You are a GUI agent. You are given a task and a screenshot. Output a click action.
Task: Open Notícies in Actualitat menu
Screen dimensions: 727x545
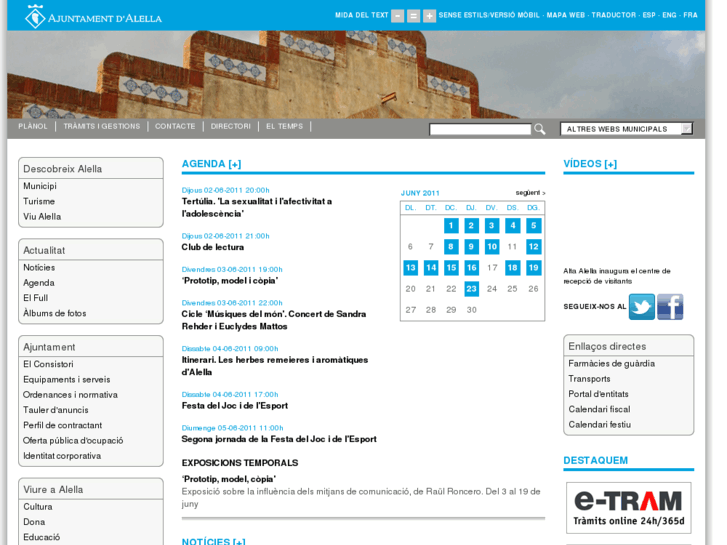(x=39, y=268)
